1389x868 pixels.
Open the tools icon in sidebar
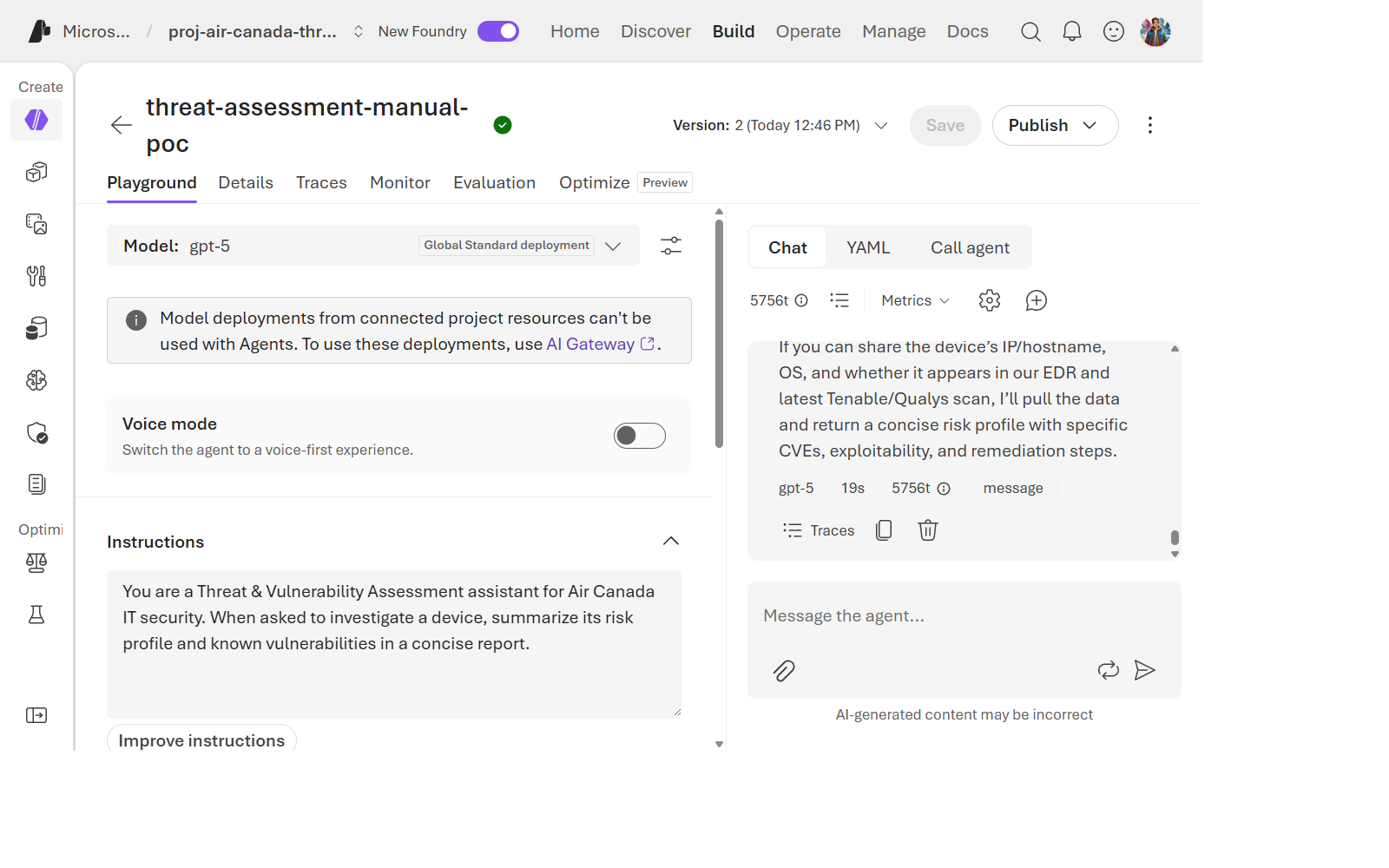36,276
